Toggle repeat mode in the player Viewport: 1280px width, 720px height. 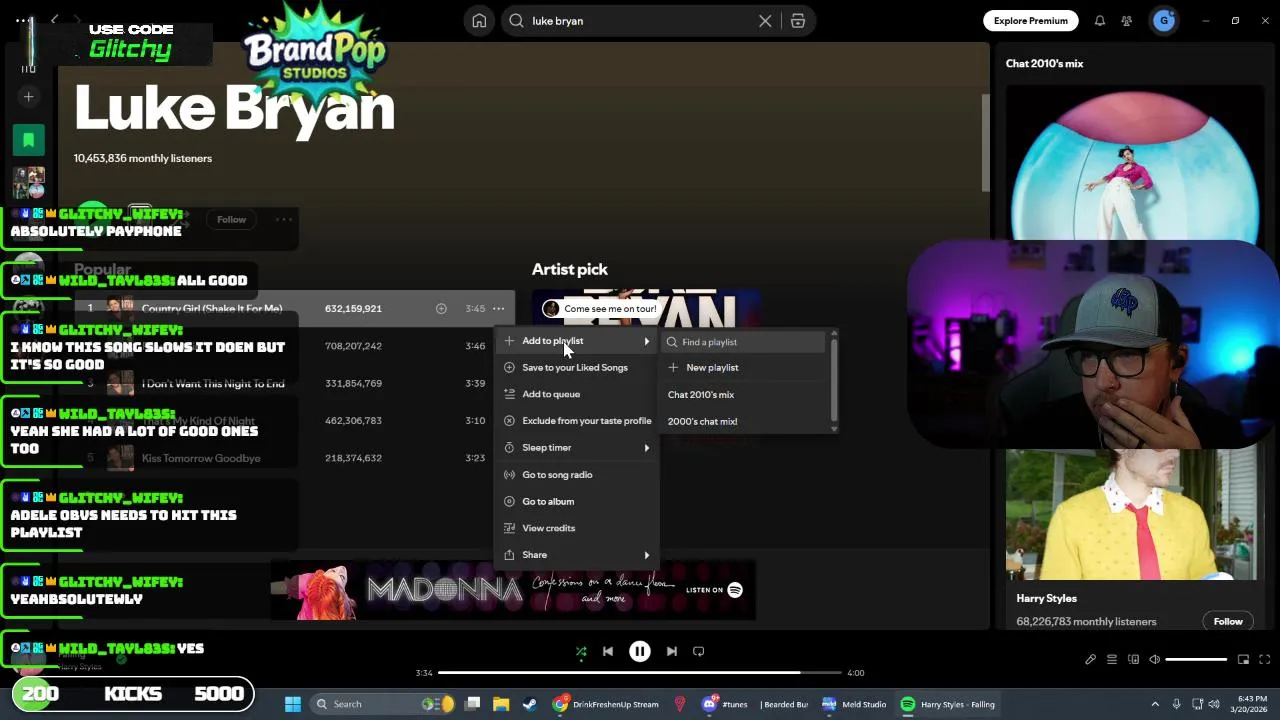699,651
